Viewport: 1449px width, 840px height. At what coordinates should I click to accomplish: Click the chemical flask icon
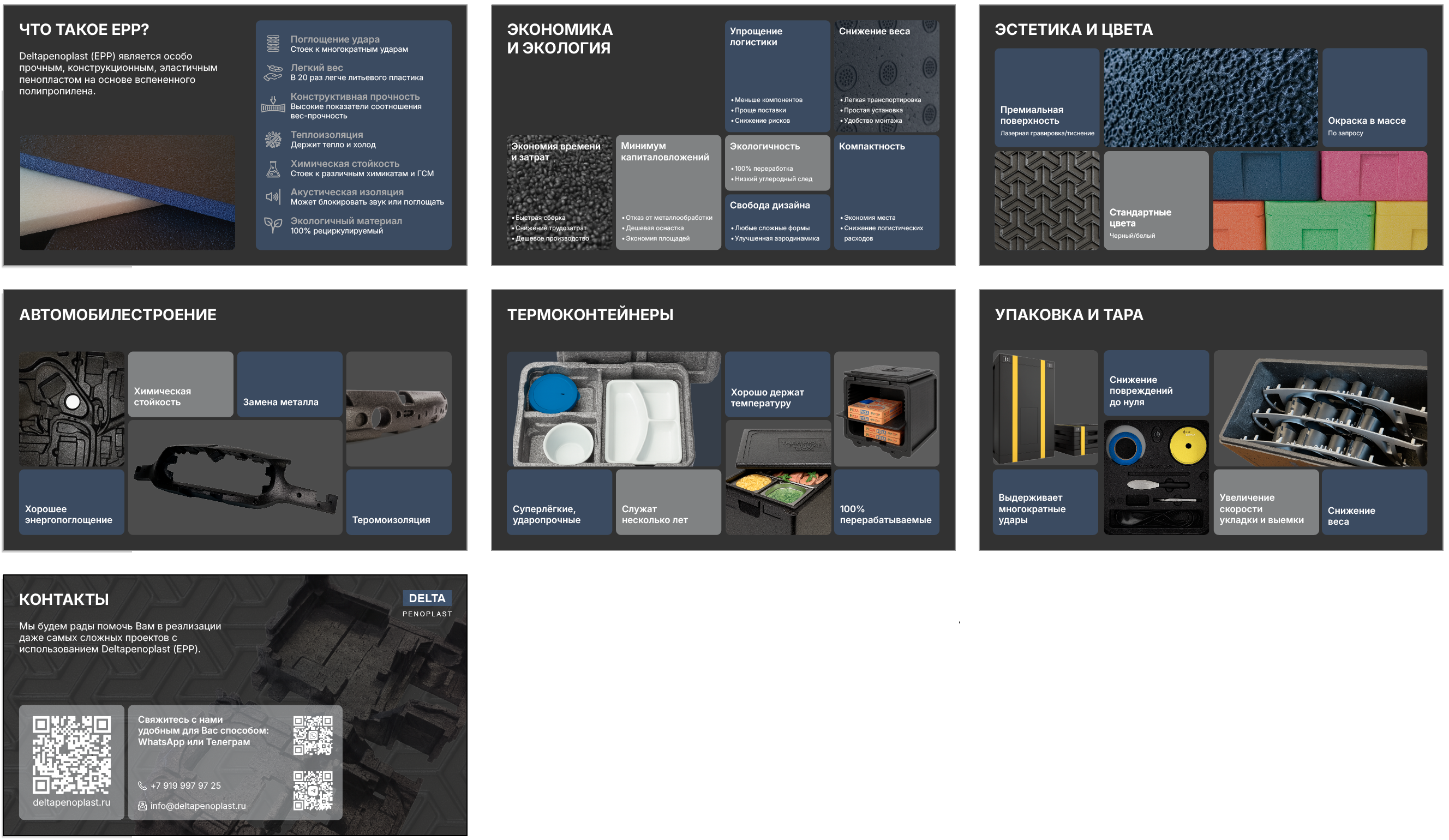pos(273,169)
